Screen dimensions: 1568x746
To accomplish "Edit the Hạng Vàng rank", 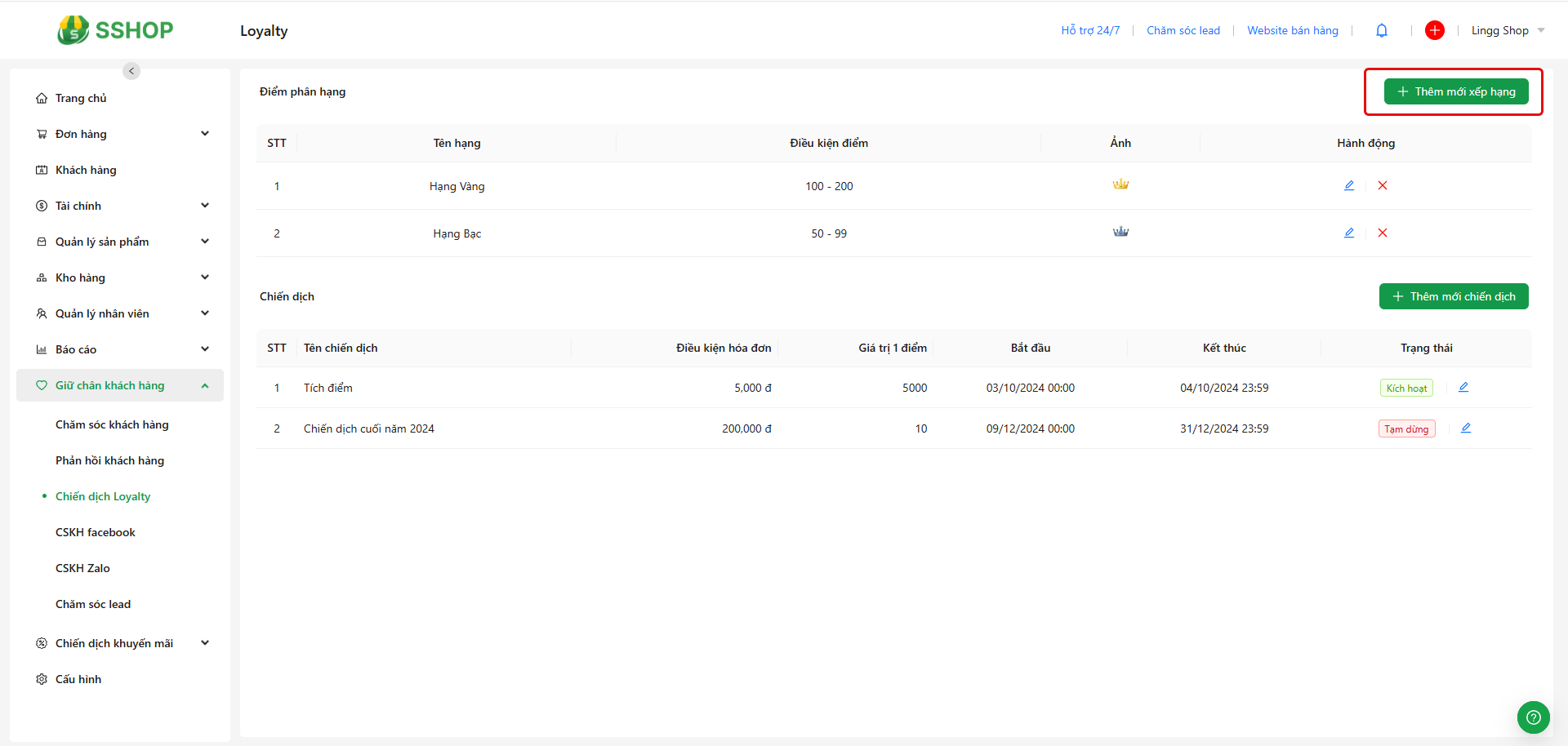I will [1349, 186].
